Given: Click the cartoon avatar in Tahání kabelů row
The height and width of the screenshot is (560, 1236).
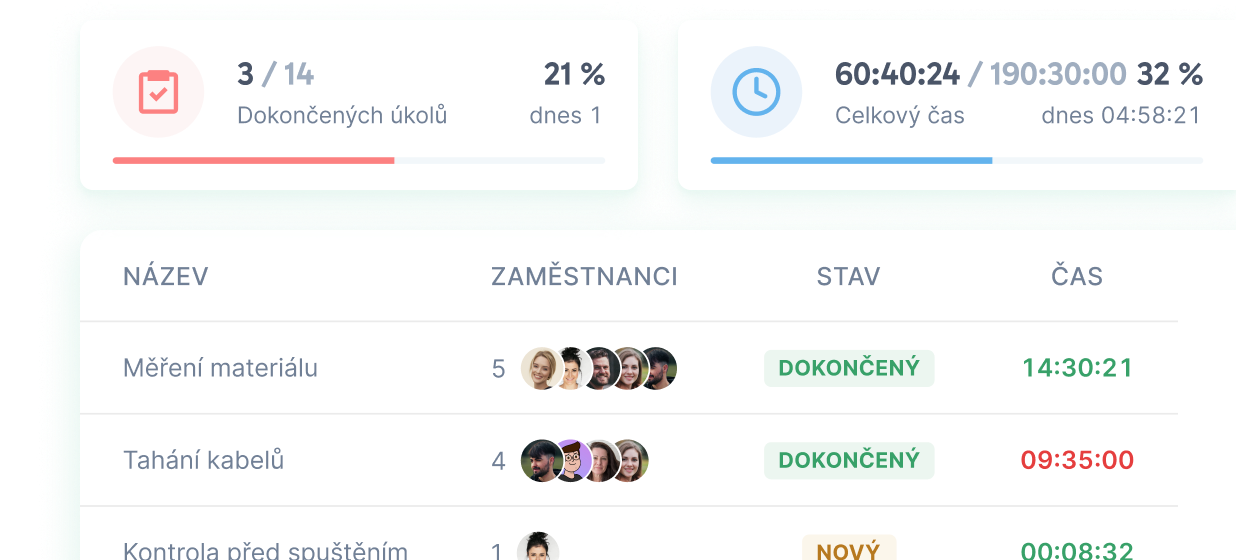Looking at the screenshot, I should point(571,460).
